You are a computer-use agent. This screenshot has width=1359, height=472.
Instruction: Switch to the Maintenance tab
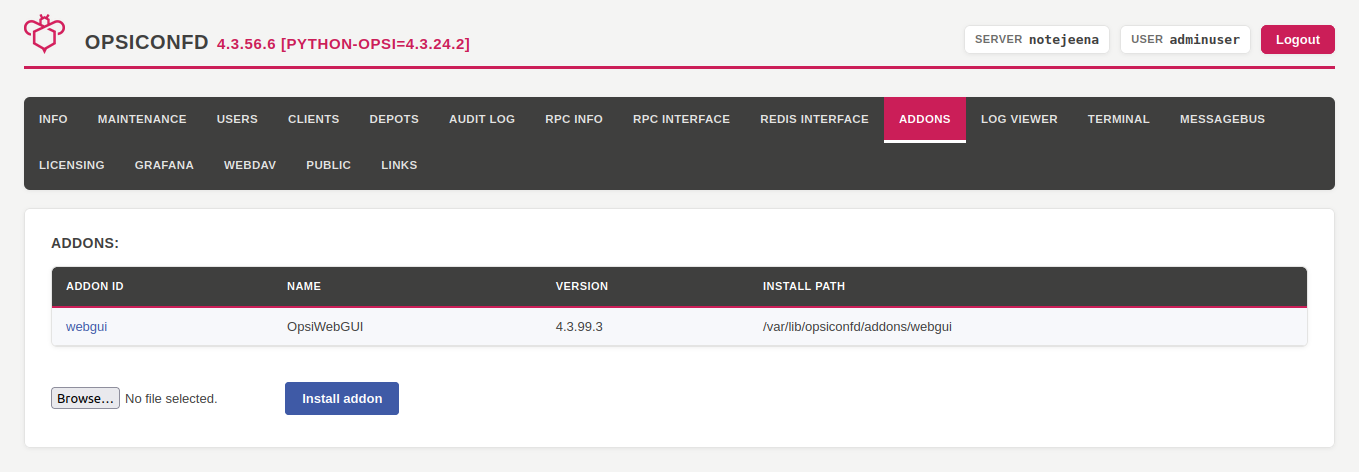[x=142, y=119]
